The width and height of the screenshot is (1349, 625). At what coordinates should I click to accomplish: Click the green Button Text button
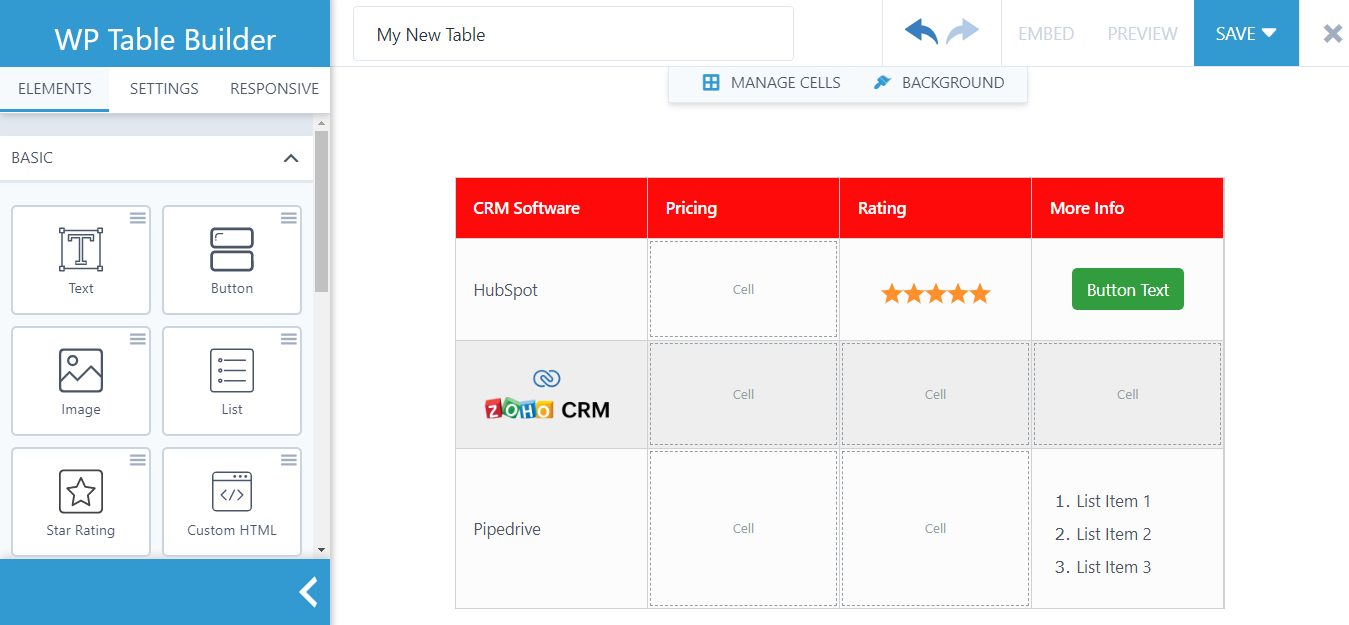click(1127, 289)
